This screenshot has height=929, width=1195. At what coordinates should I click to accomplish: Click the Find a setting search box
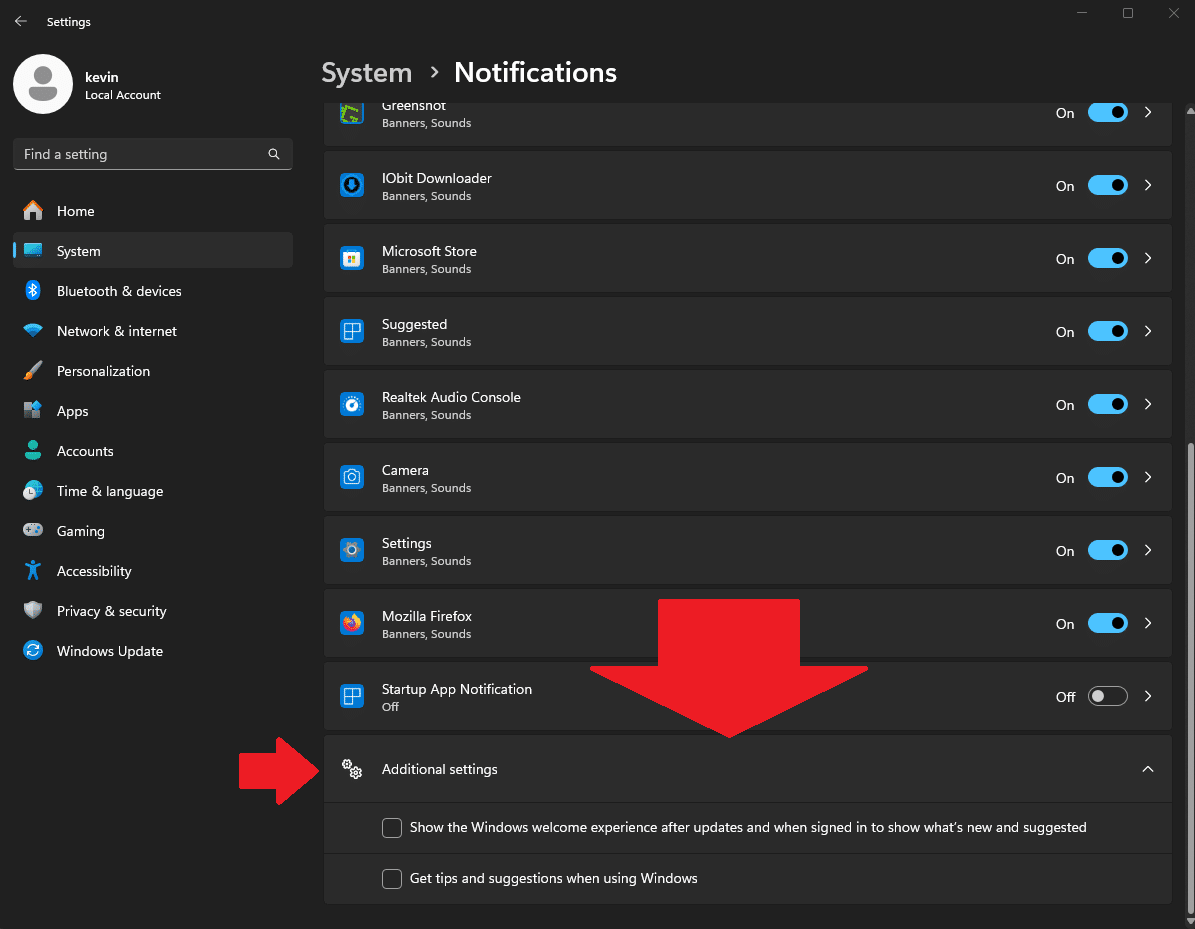click(x=152, y=154)
